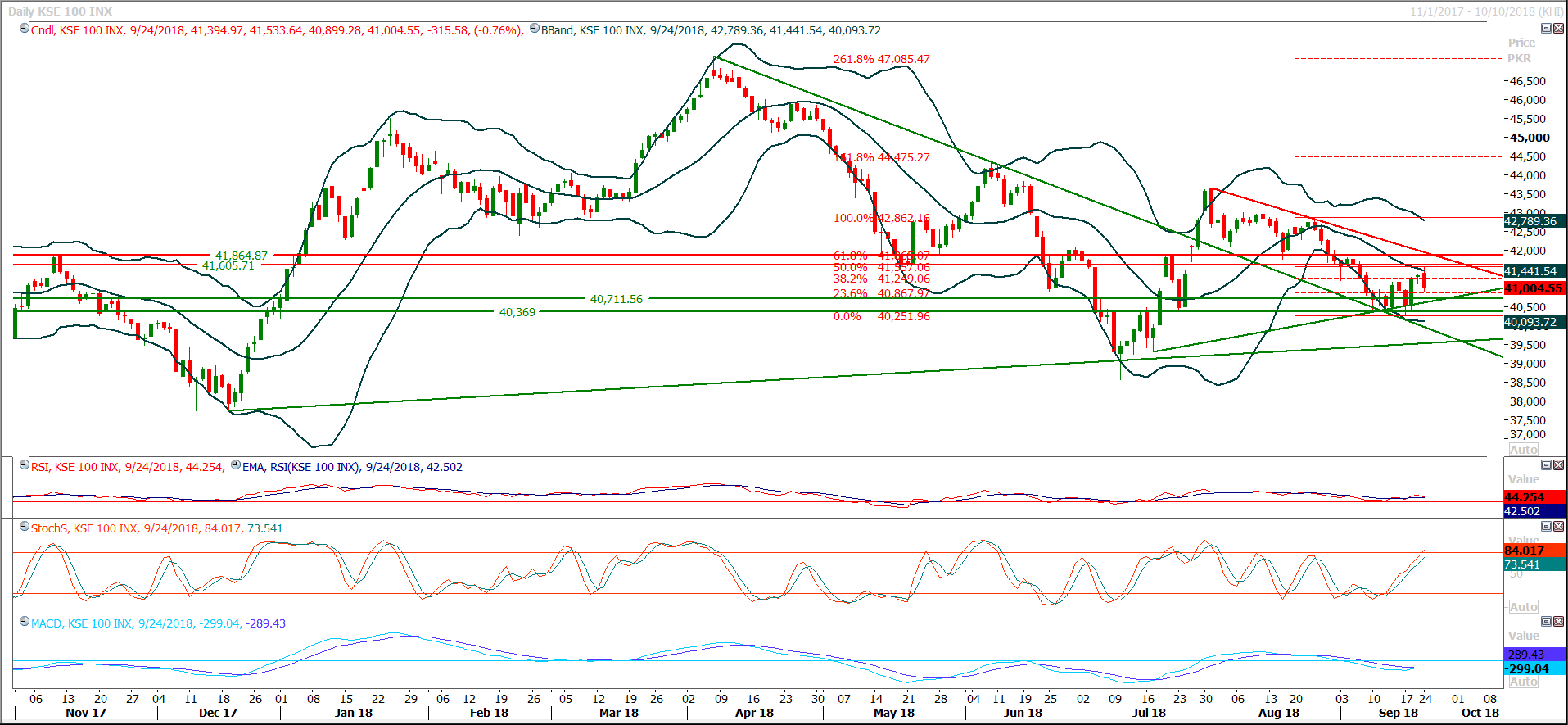
Task: Click the 42,789.36 upper band price tag
Action: pyautogui.click(x=1534, y=221)
